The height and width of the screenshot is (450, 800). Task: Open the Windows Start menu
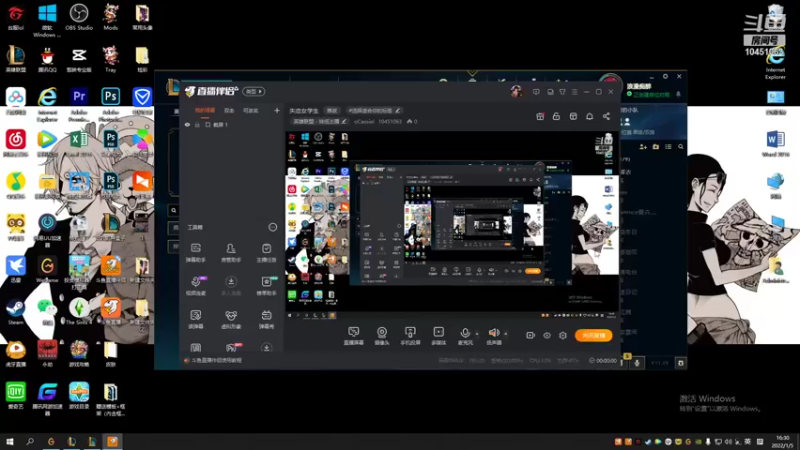coord(9,441)
